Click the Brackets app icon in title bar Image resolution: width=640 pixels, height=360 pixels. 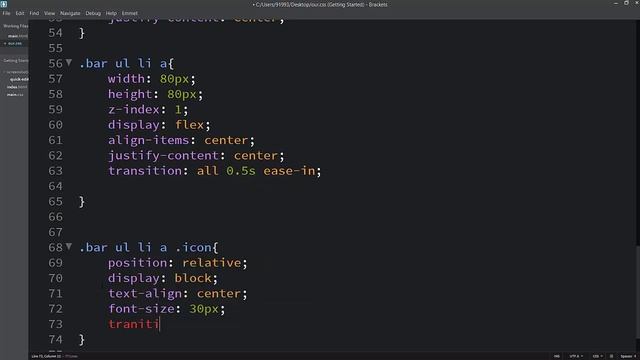tap(4, 4)
